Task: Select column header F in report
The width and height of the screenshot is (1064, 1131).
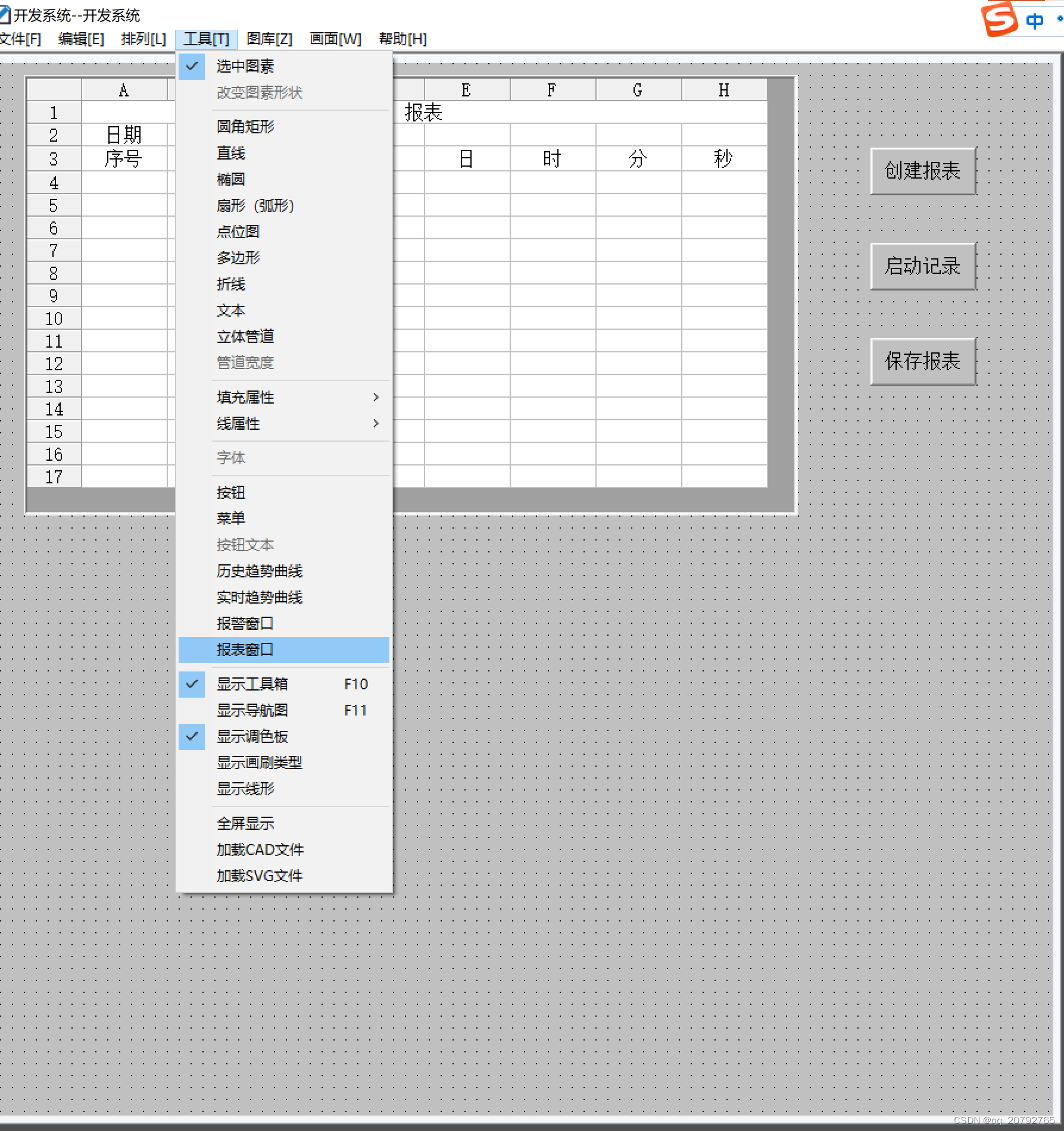Action: tap(553, 90)
